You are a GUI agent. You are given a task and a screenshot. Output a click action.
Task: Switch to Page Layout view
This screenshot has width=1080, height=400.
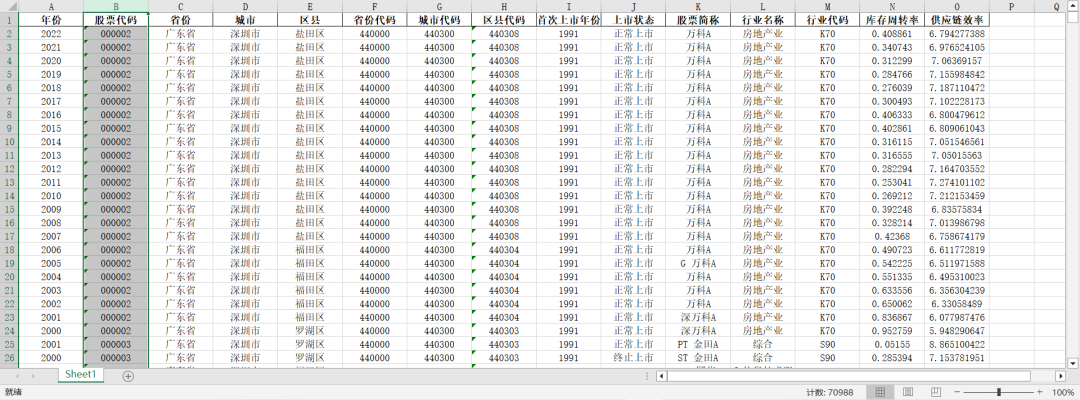pos(907,392)
